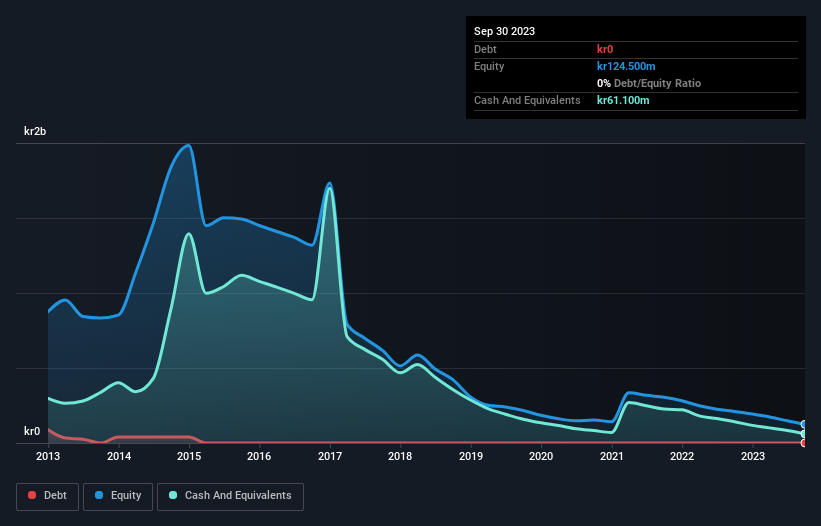Viewport: 821px width, 526px height.
Task: Toggle the Debt series legend button
Action: [48, 496]
